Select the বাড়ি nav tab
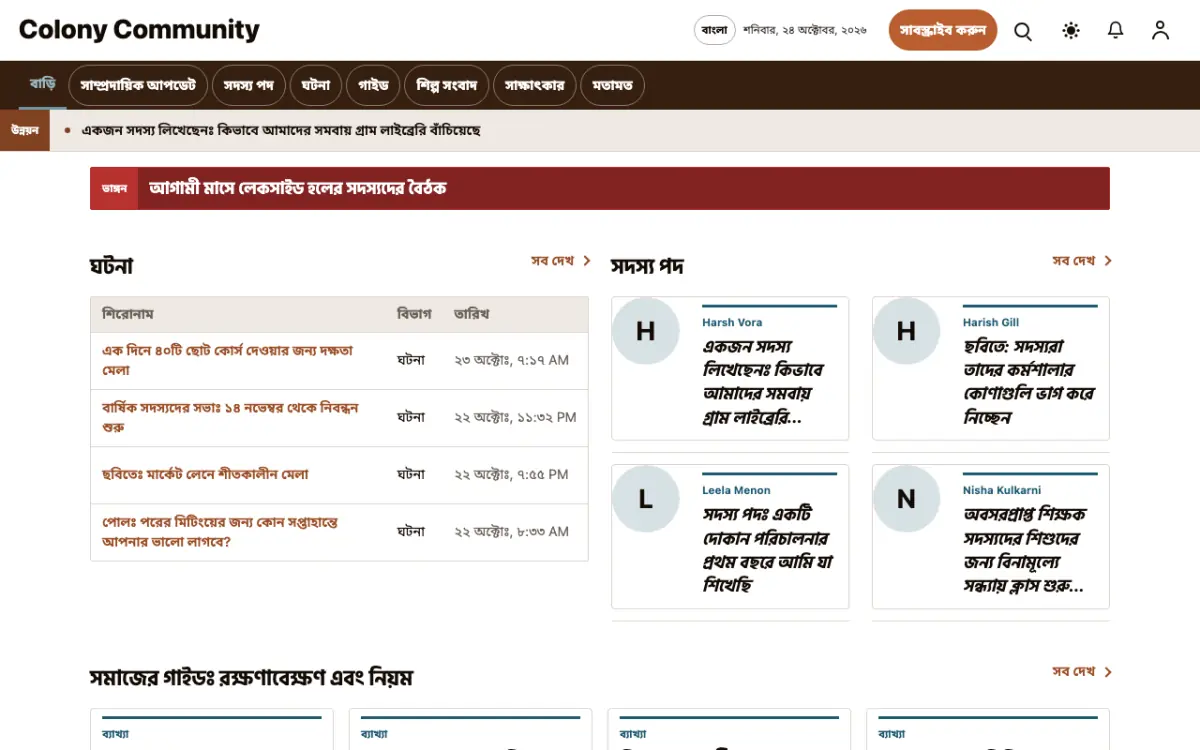1200x750 pixels. point(42,84)
